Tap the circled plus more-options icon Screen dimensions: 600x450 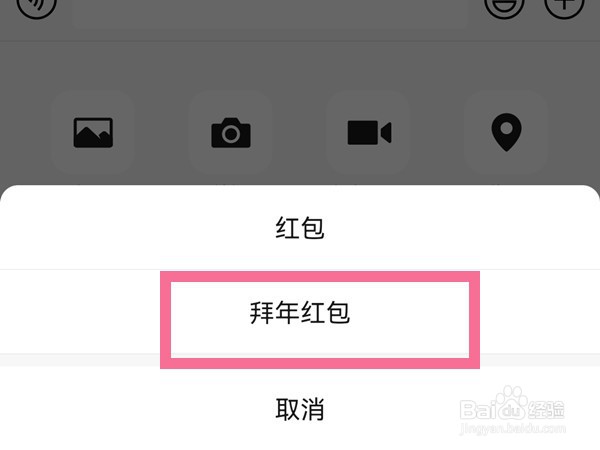564,5
